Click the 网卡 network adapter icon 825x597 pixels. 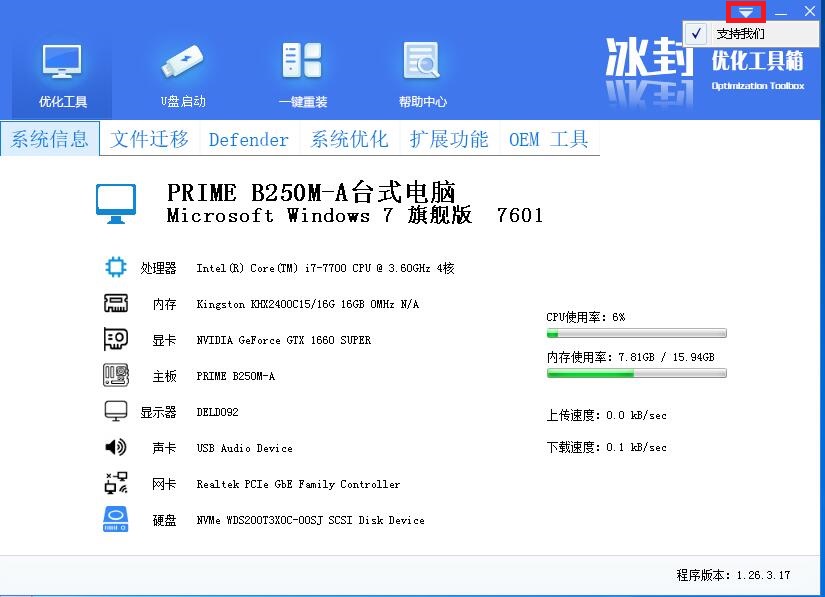pos(116,483)
